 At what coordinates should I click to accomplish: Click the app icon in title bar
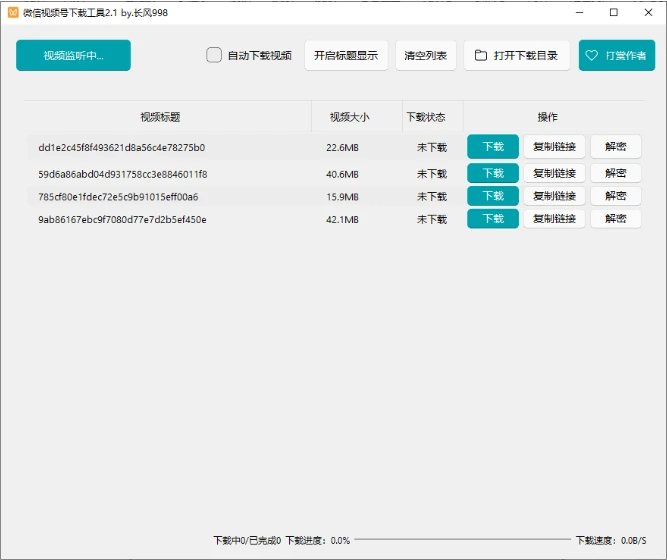(13, 12)
